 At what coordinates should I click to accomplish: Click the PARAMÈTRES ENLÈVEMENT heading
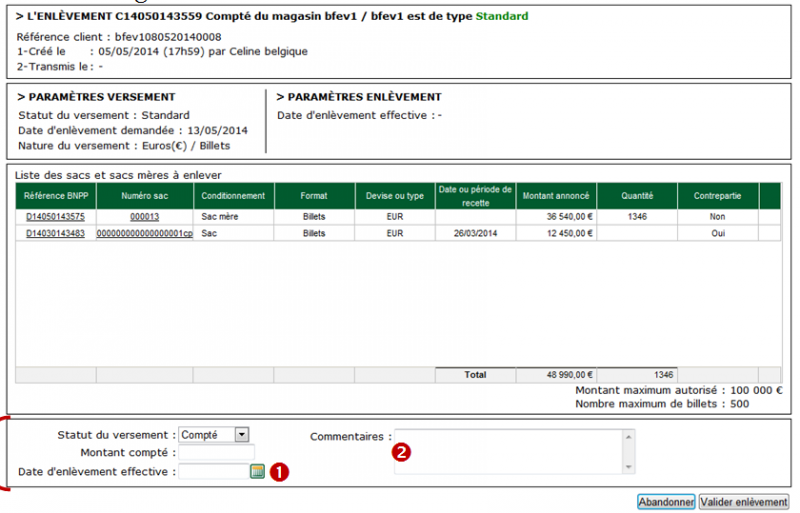click(x=359, y=97)
